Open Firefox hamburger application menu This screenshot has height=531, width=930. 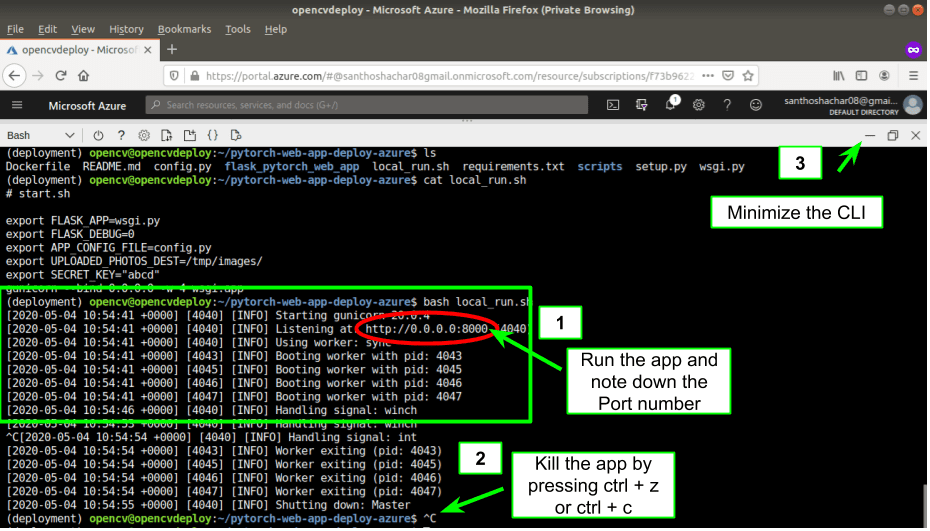(913, 76)
